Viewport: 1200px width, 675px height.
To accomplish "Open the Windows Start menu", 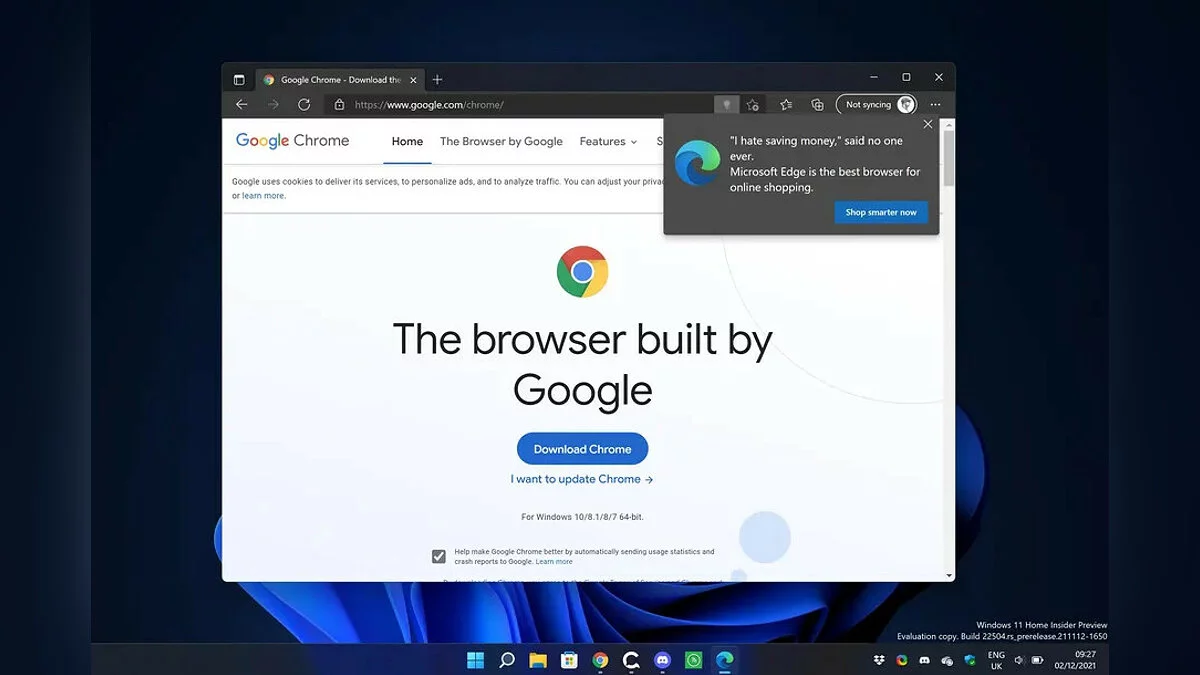I will (x=475, y=660).
